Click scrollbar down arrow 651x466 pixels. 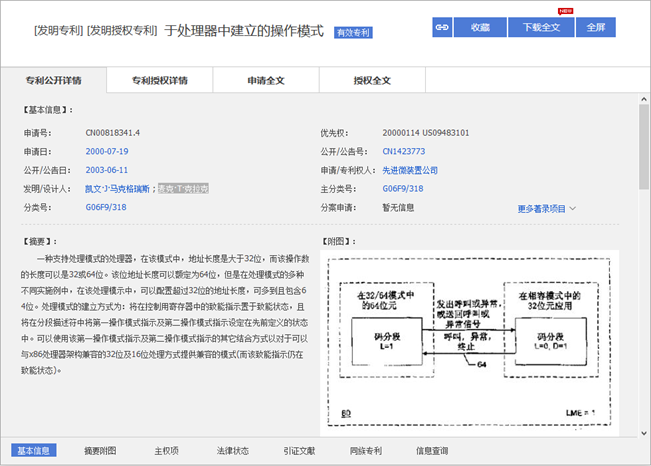point(644,433)
